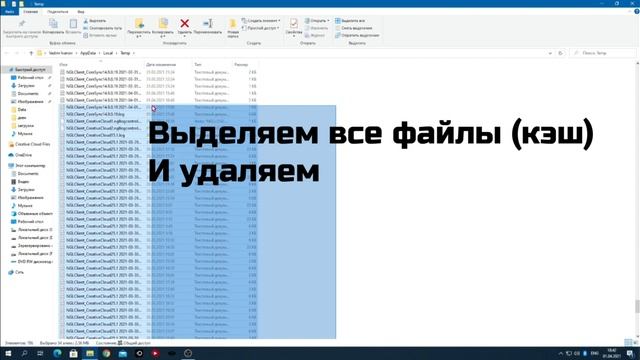Click Выделить все (Select all)
The image size is (640, 360).
tap(350, 21)
